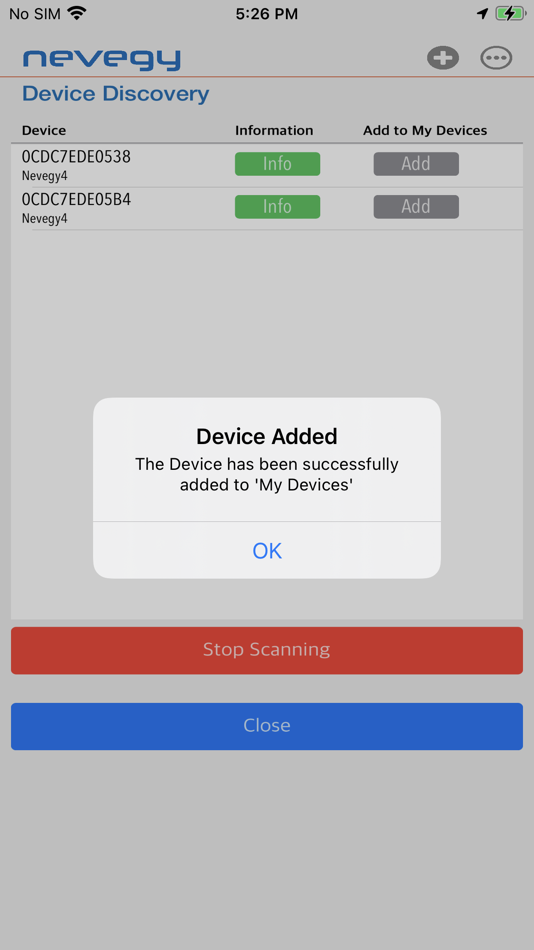Tap the Device Added alert title
The width and height of the screenshot is (534, 950).
(267, 436)
